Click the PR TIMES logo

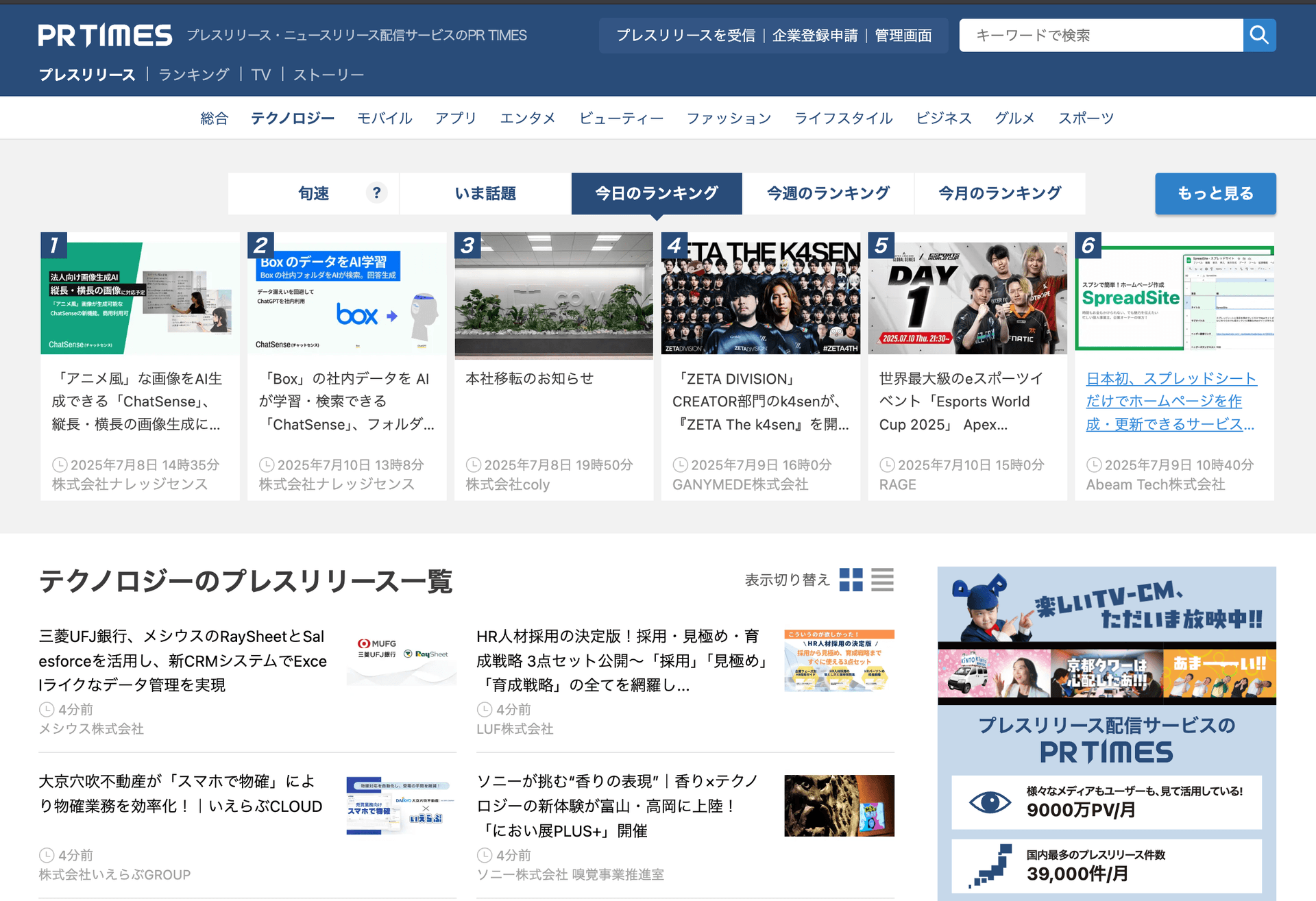105,35
